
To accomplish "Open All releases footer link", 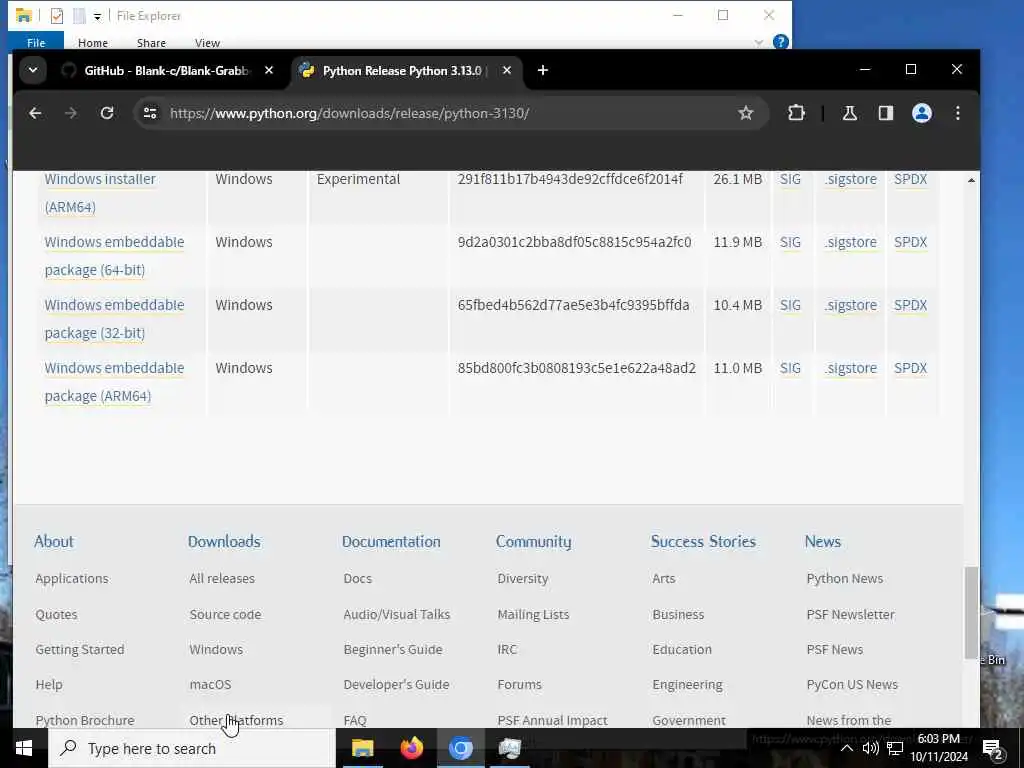I will (x=222, y=578).
